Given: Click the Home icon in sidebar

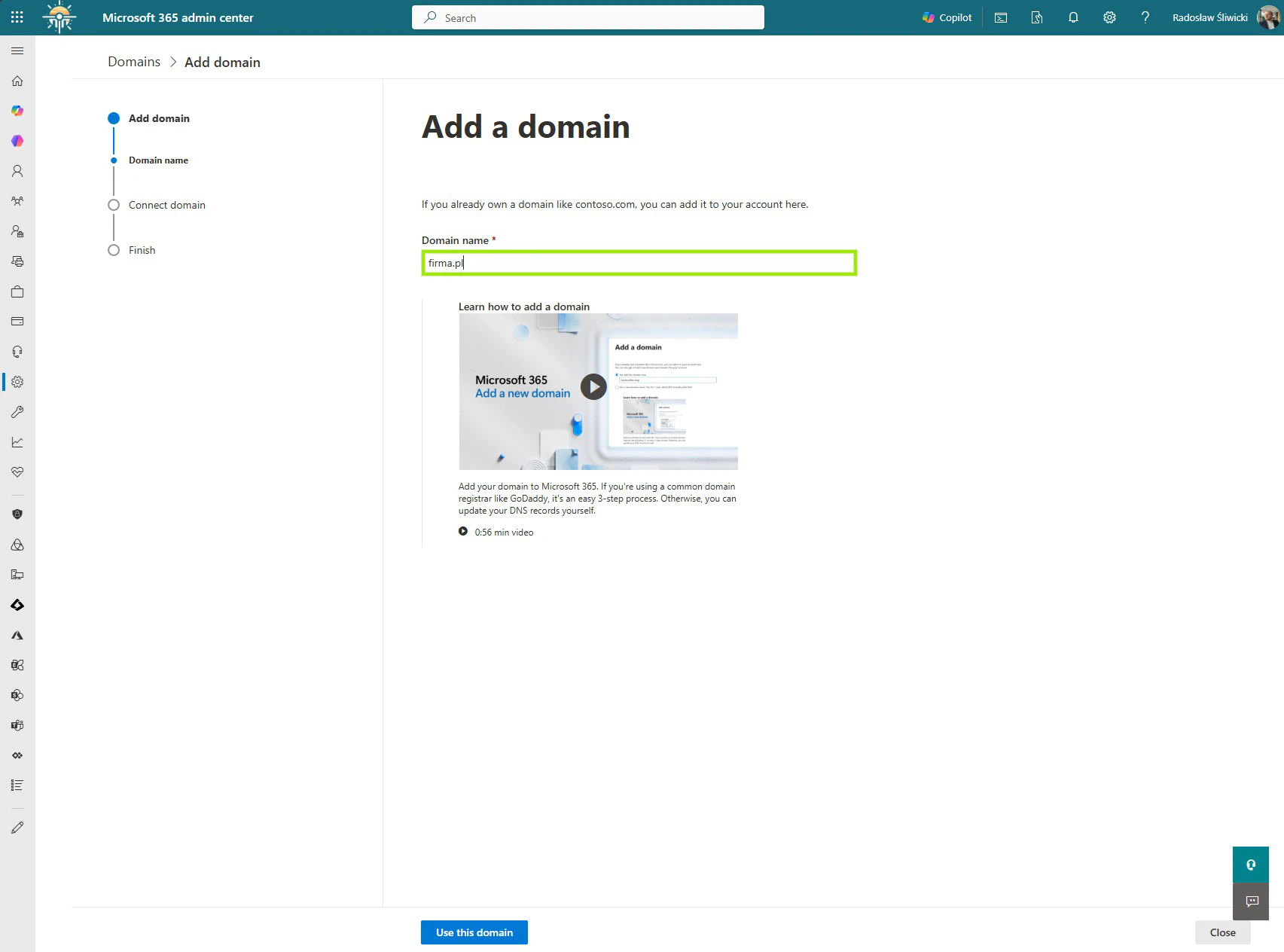Looking at the screenshot, I should click(17, 81).
